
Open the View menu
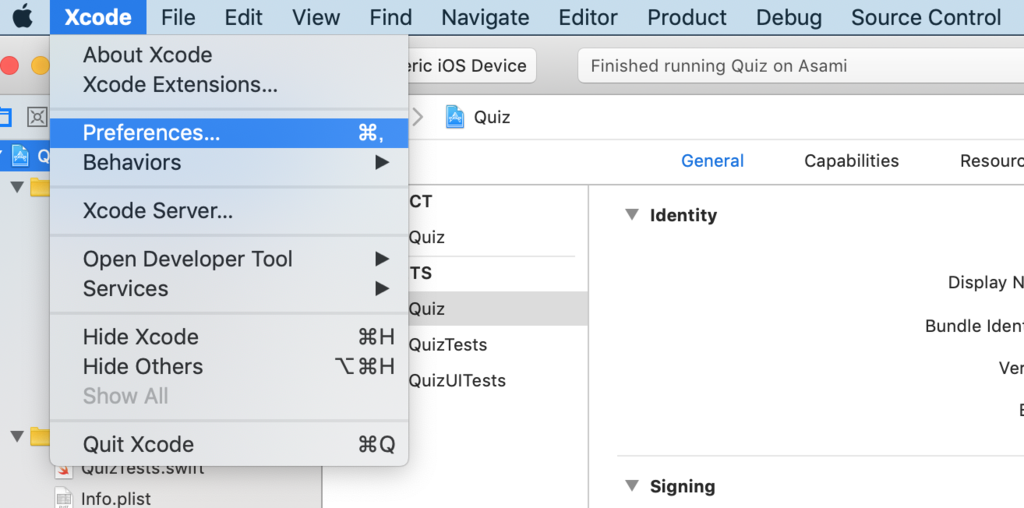click(316, 17)
